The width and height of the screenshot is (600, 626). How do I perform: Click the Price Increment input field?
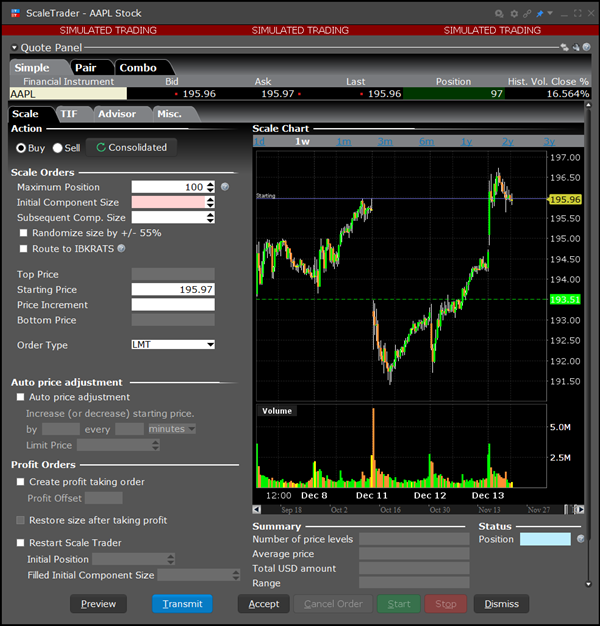173,305
